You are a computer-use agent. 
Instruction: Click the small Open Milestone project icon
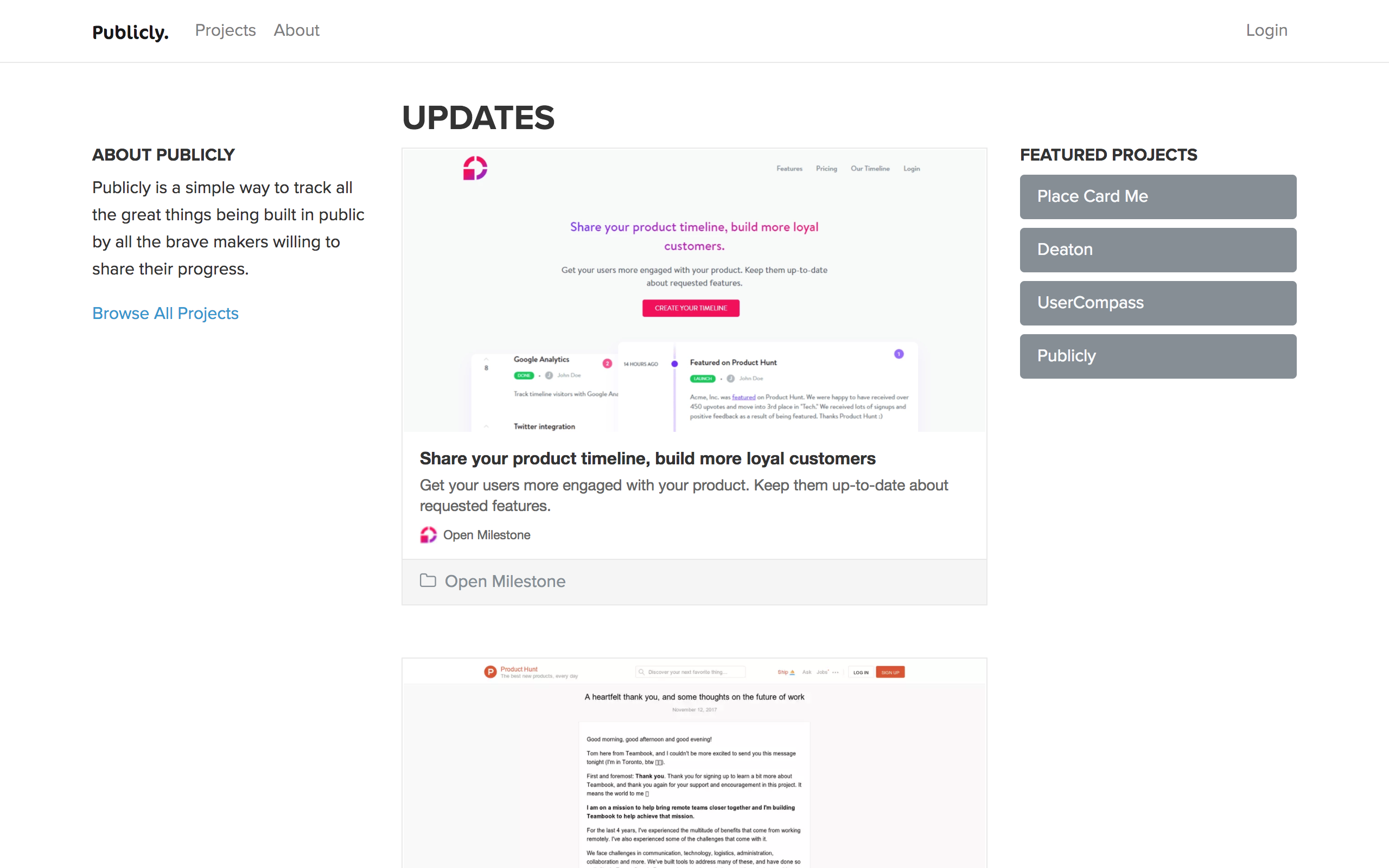point(428,535)
